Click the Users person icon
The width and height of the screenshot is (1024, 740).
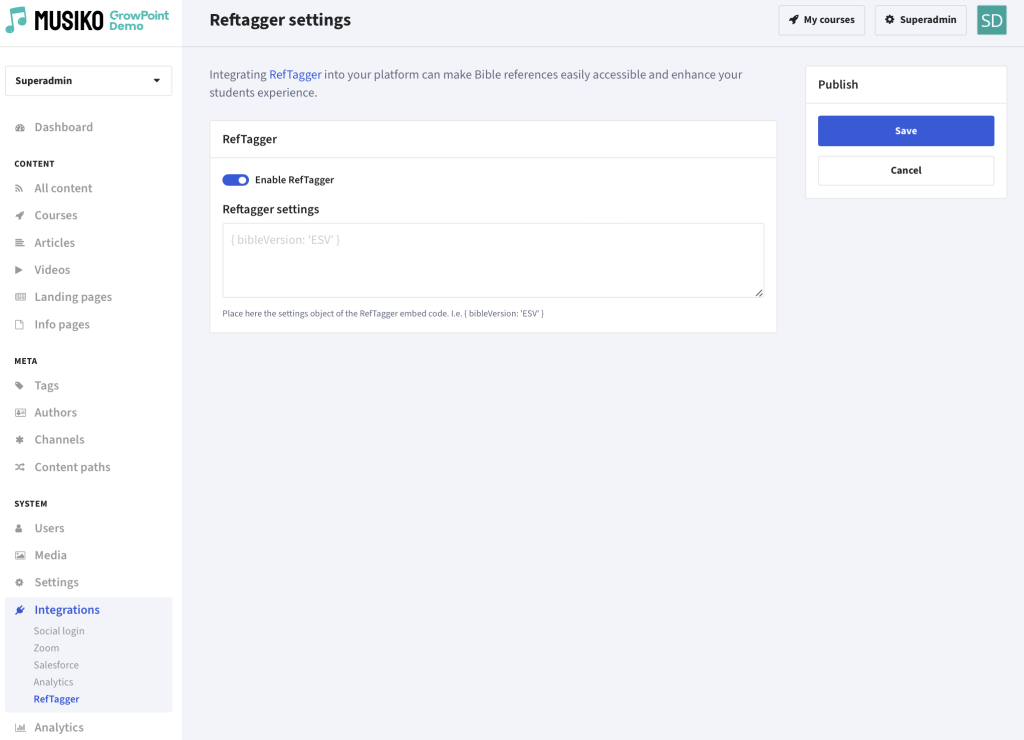point(19,528)
